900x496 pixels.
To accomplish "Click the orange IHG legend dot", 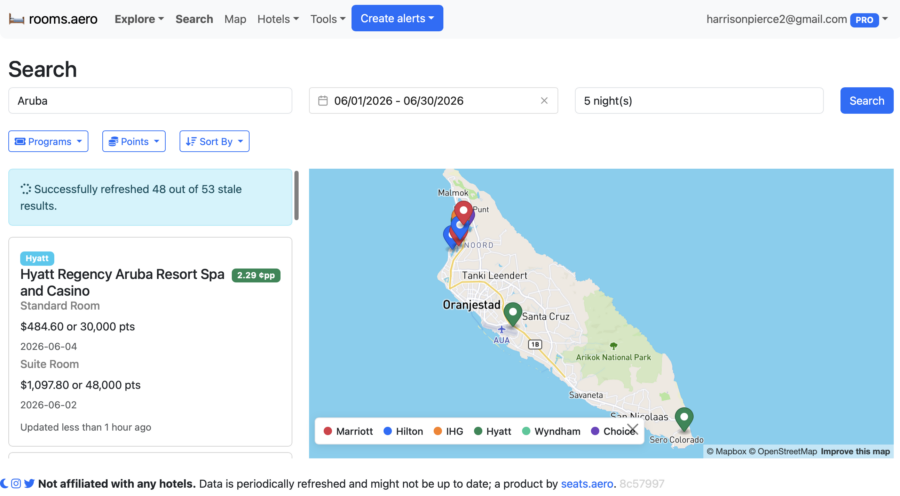I will 437,431.
